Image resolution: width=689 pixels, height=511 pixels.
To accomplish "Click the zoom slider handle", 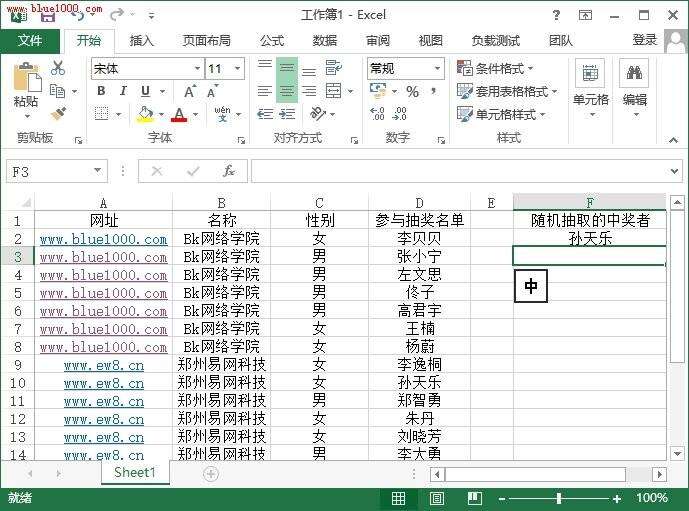I will pos(558,498).
